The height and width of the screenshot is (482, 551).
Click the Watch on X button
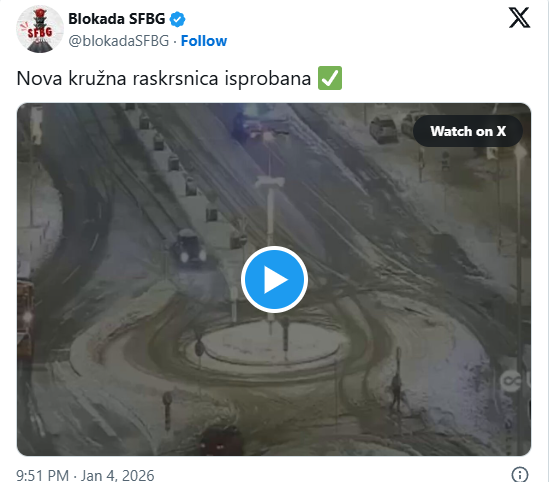pyautogui.click(x=468, y=131)
